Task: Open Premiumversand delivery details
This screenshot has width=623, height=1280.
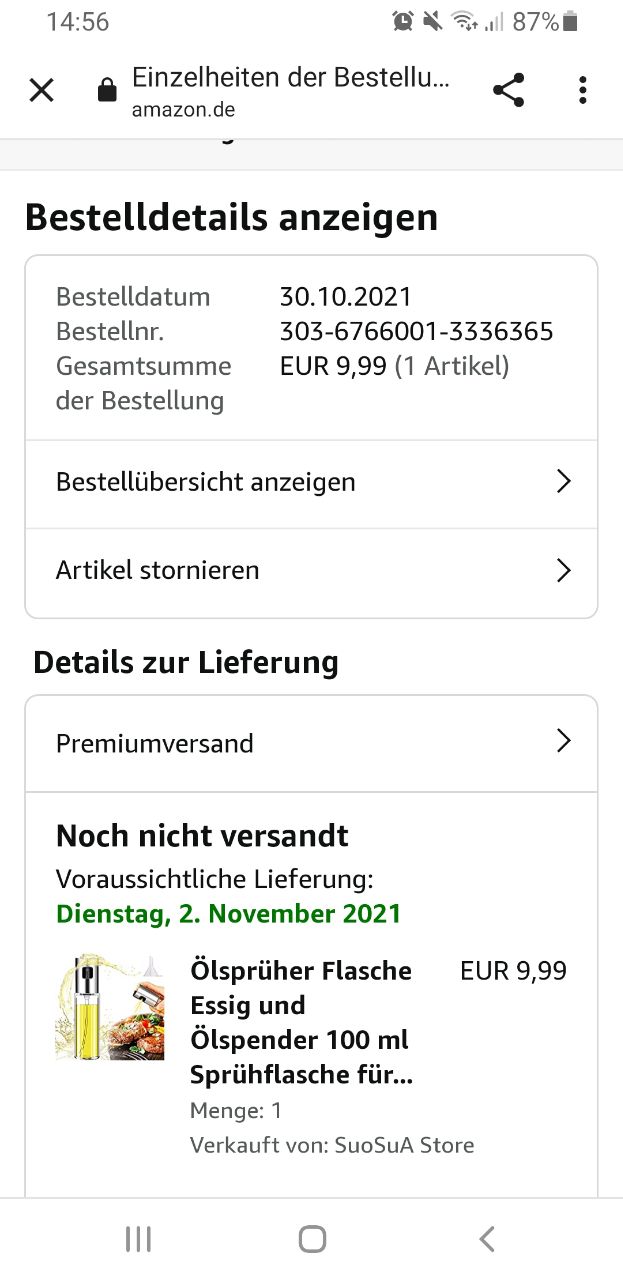Action: tap(155, 743)
